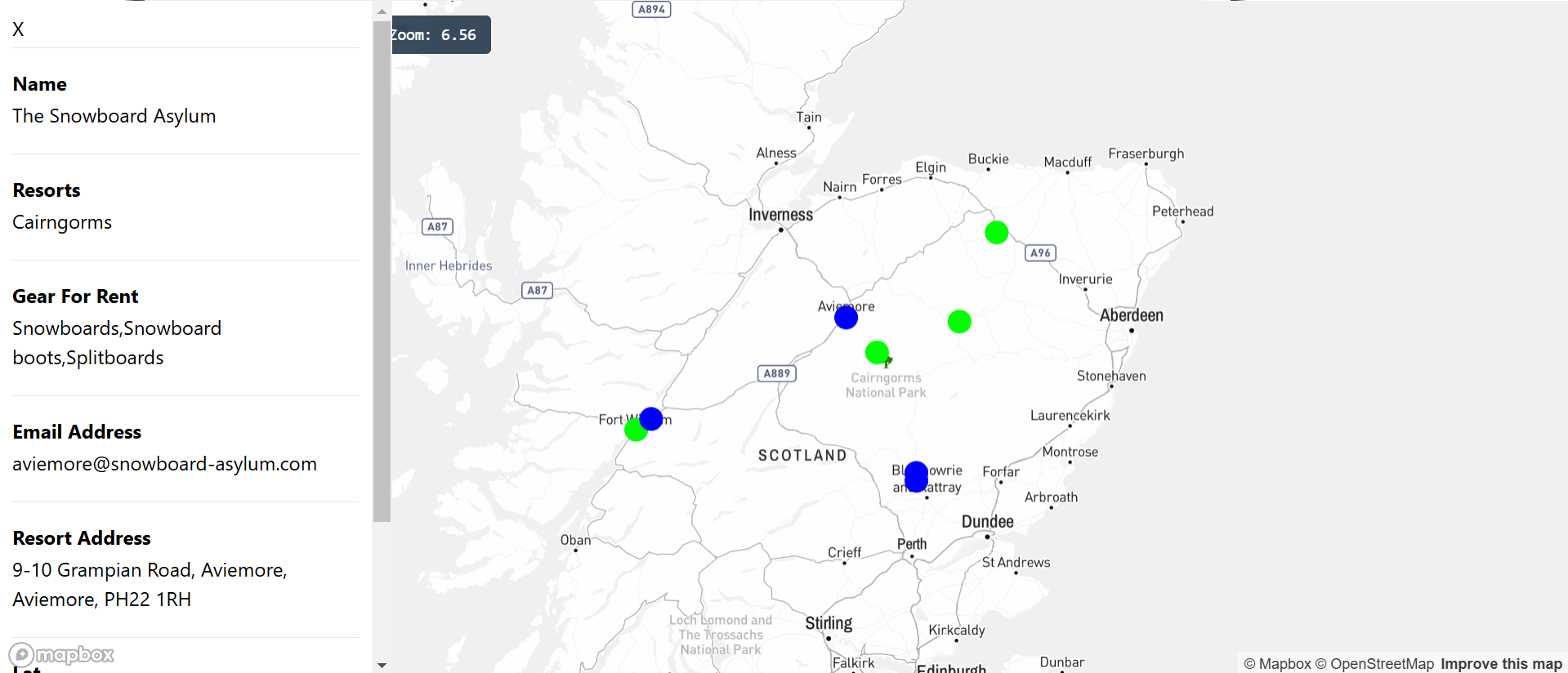Close the details panel with X

pos(18,29)
